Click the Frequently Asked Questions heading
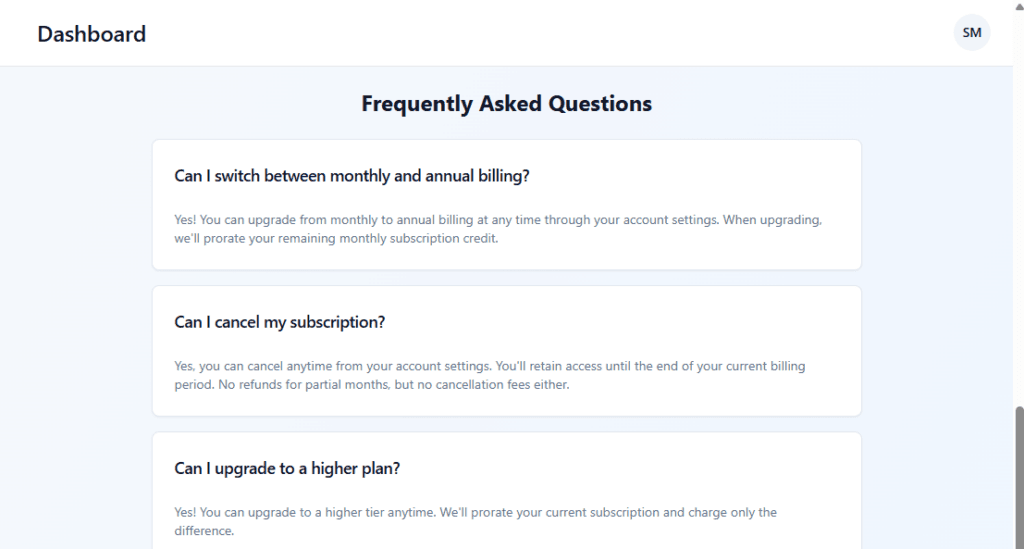The height and width of the screenshot is (549, 1024). pyautogui.click(x=506, y=104)
